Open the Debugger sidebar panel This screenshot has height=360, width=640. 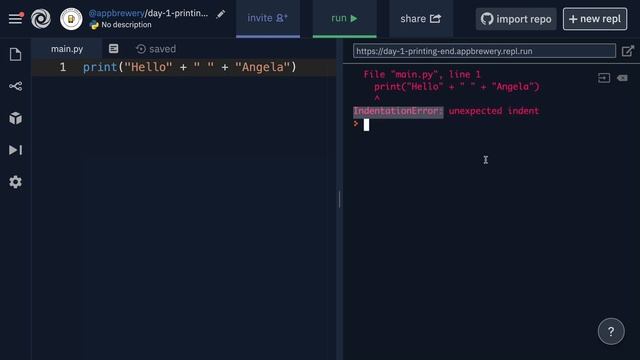[16, 150]
